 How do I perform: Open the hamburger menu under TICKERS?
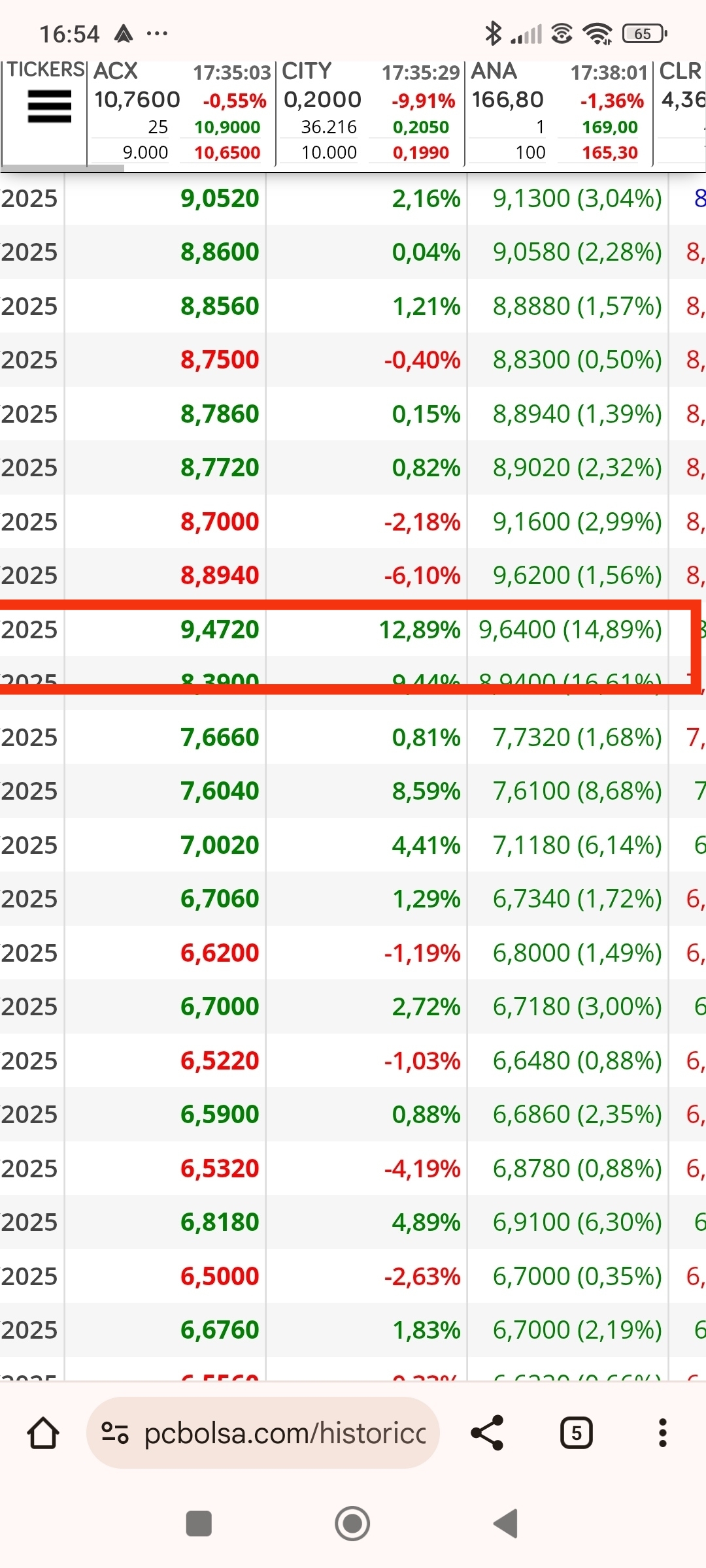pos(49,106)
